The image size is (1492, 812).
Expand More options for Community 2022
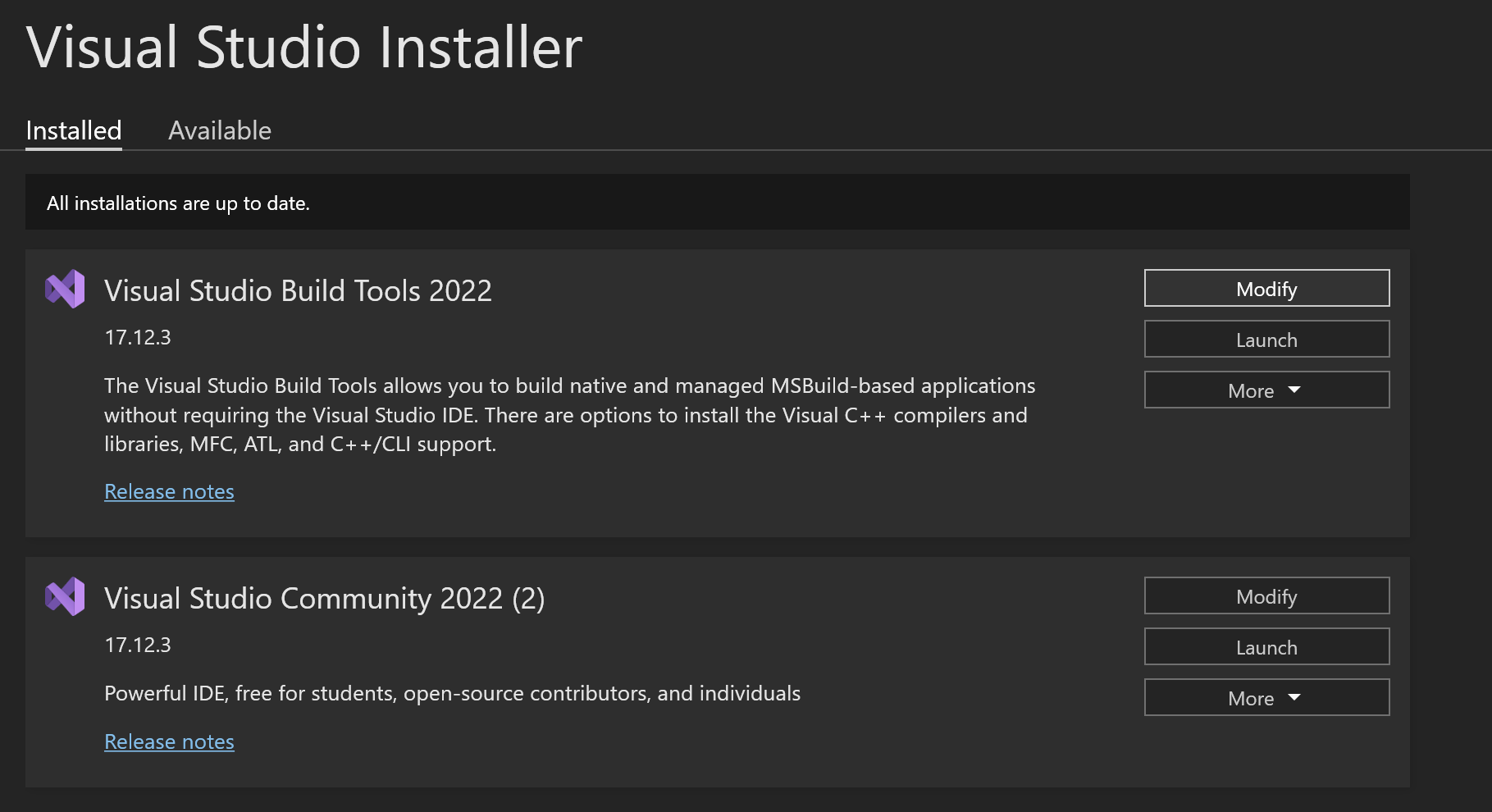click(1266, 698)
